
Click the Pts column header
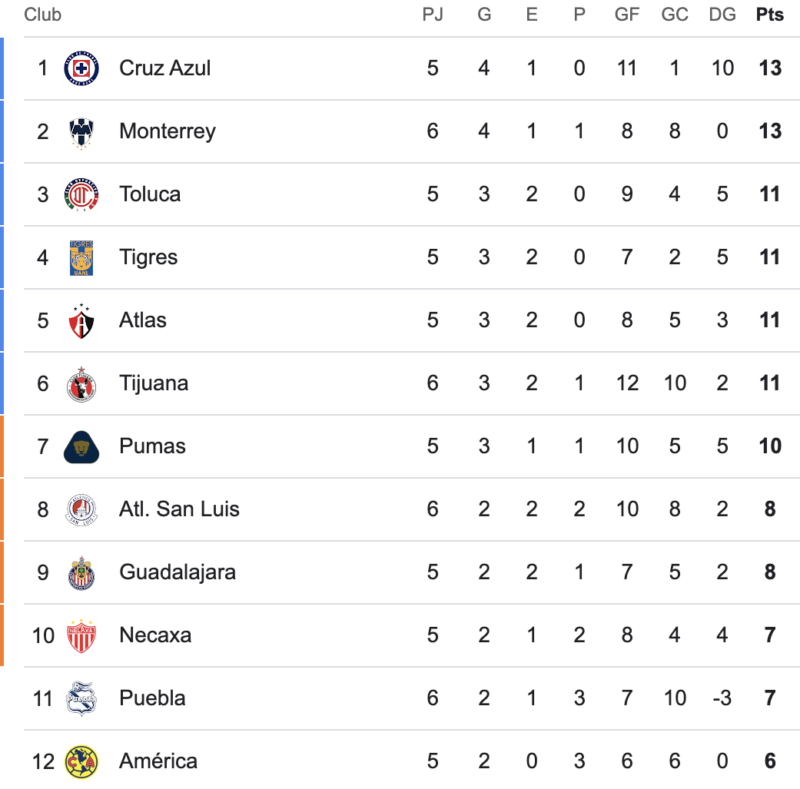(769, 14)
